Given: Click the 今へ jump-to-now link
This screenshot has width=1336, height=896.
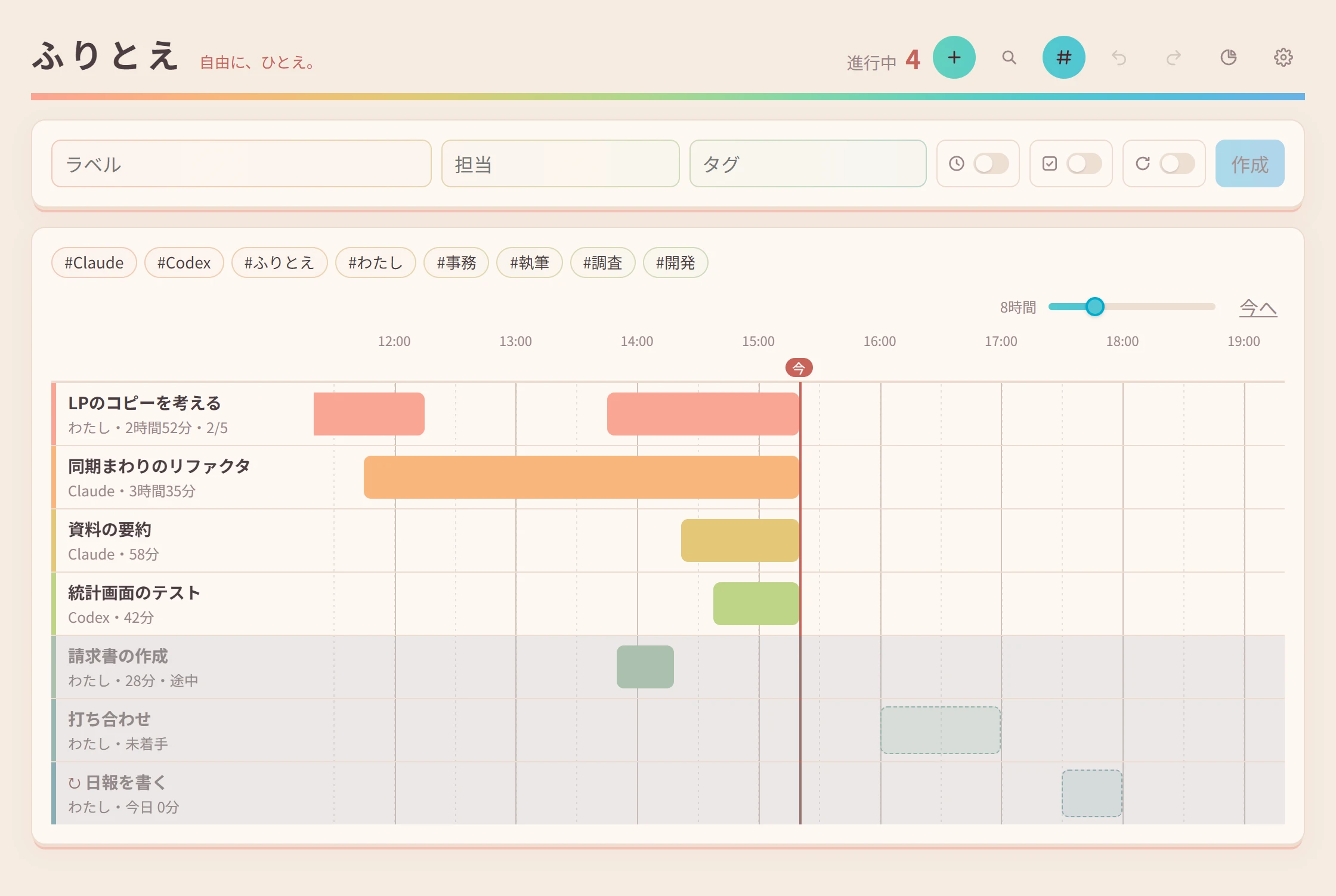Looking at the screenshot, I should [1258, 307].
